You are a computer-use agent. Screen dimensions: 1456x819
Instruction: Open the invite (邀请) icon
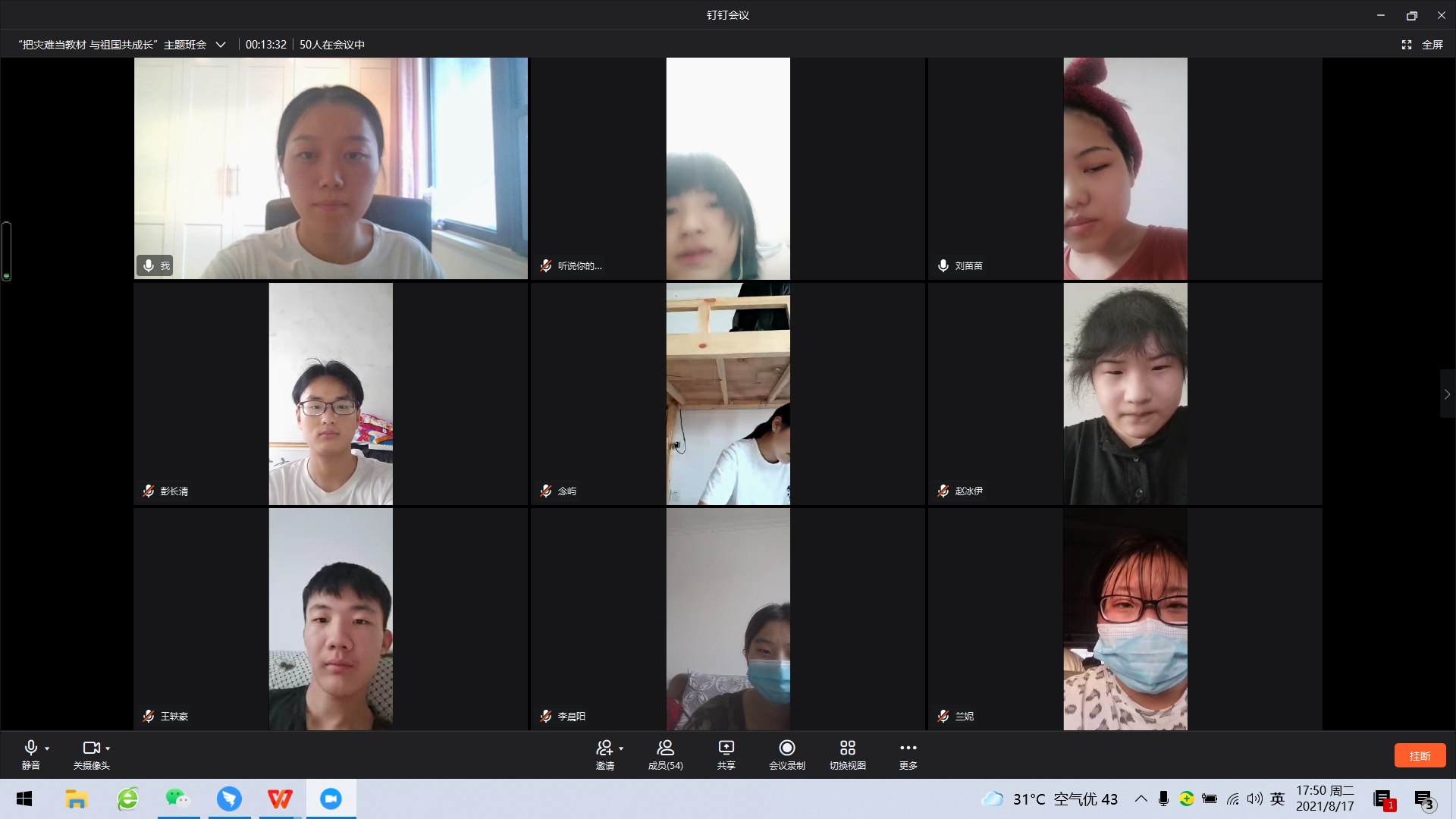point(604,748)
